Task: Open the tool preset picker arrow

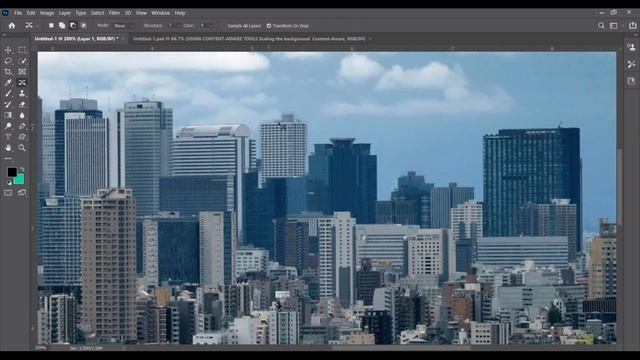Action: coord(37,26)
